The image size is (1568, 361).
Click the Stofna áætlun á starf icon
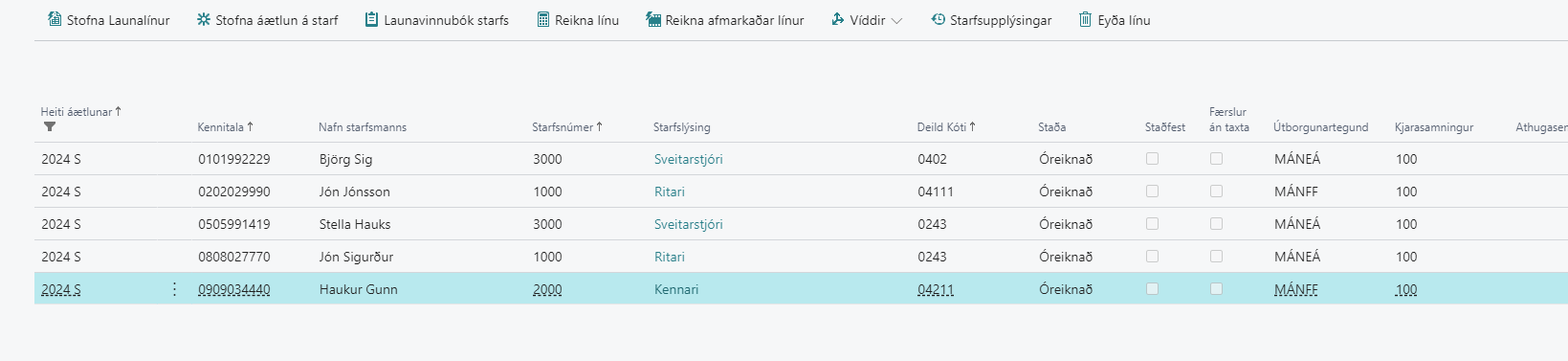click(x=203, y=19)
